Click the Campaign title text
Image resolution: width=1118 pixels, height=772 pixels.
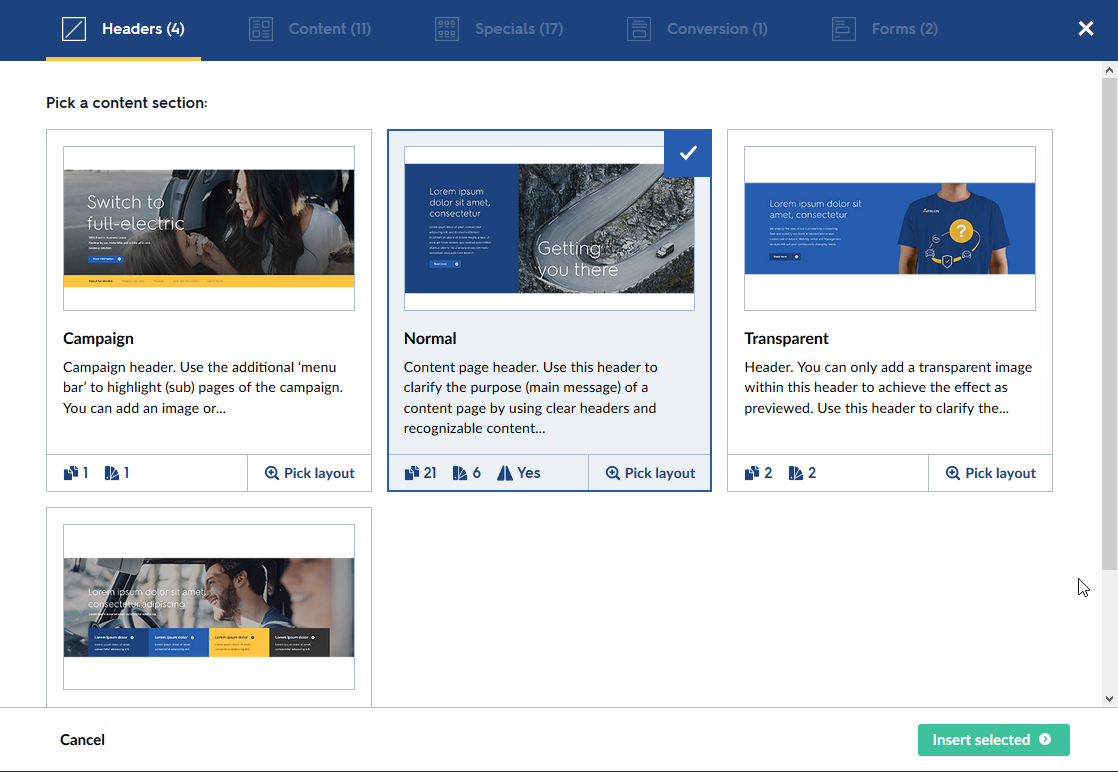coord(98,339)
